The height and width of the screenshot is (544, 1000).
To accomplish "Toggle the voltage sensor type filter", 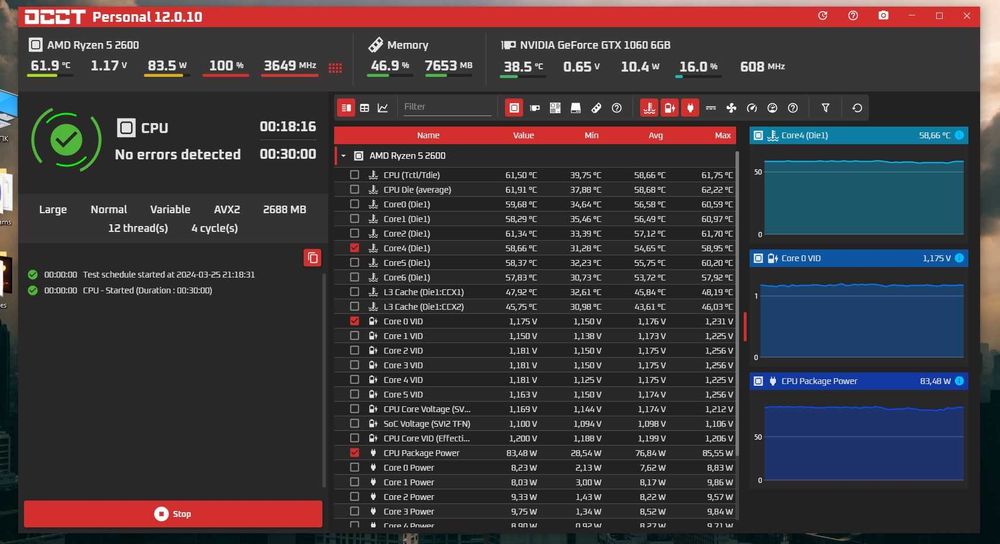I will [670, 108].
